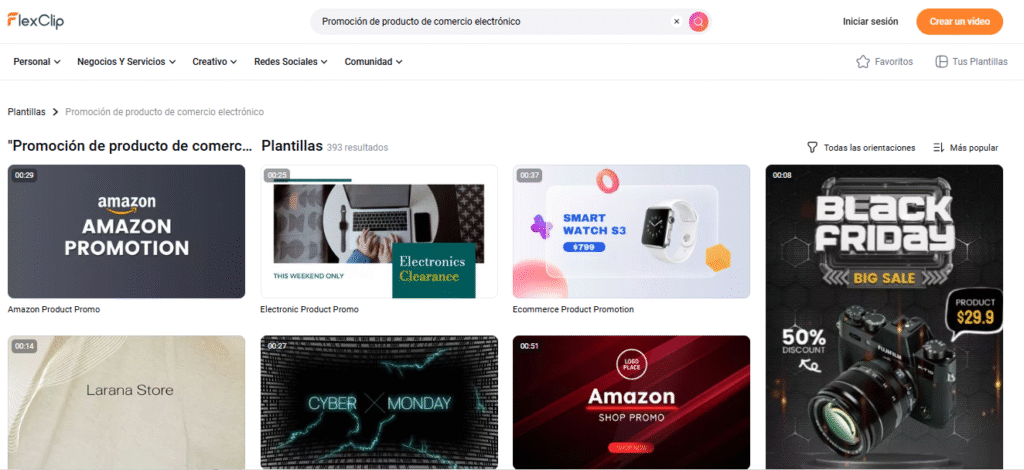Click the Plantillas breadcrumb link
Viewport: 1024px width, 470px height.
tap(27, 112)
